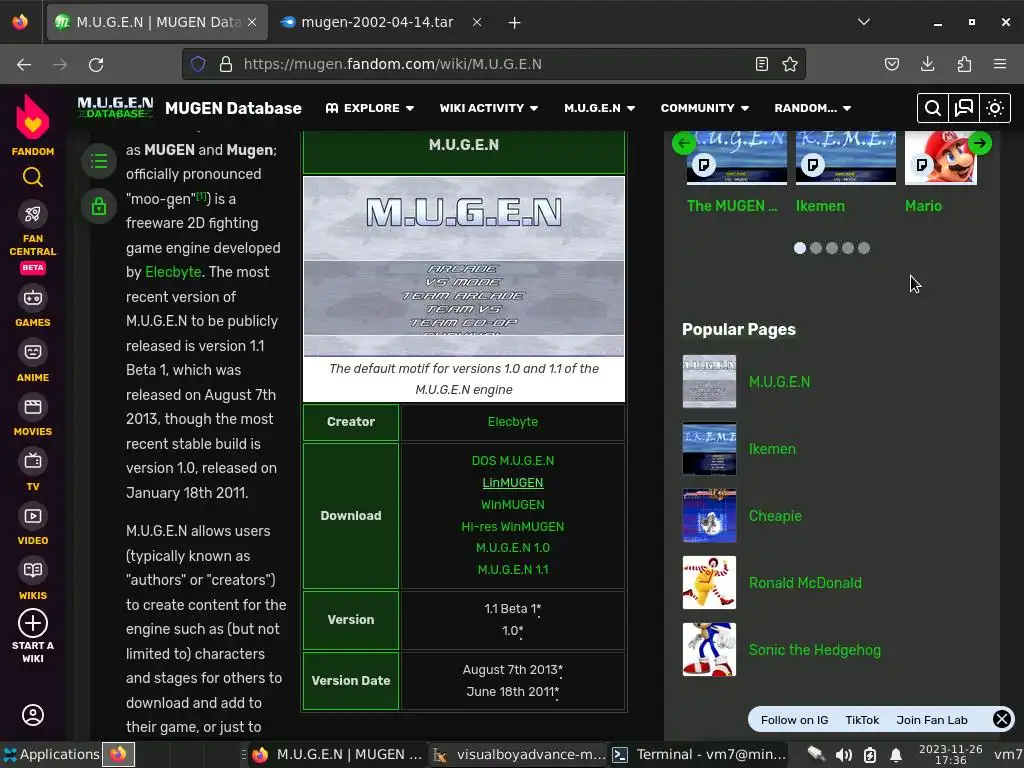
Task: Expand the Wiki Activity dropdown
Action: coord(488,108)
